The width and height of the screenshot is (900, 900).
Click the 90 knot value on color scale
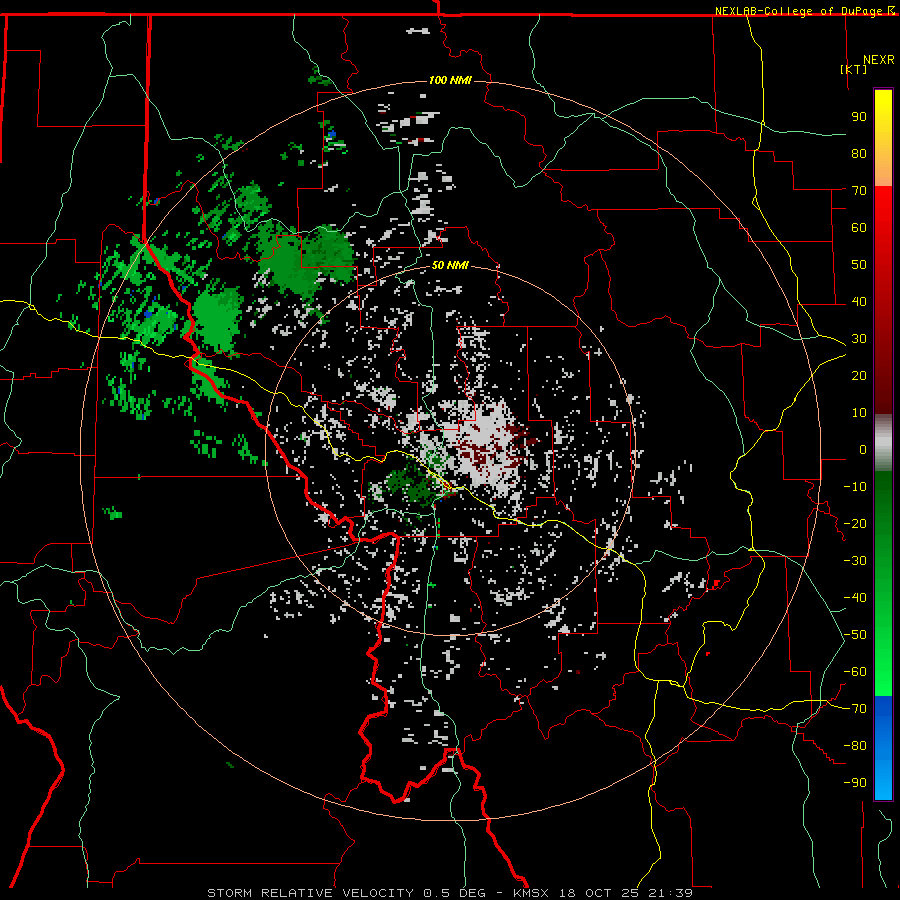[859, 117]
